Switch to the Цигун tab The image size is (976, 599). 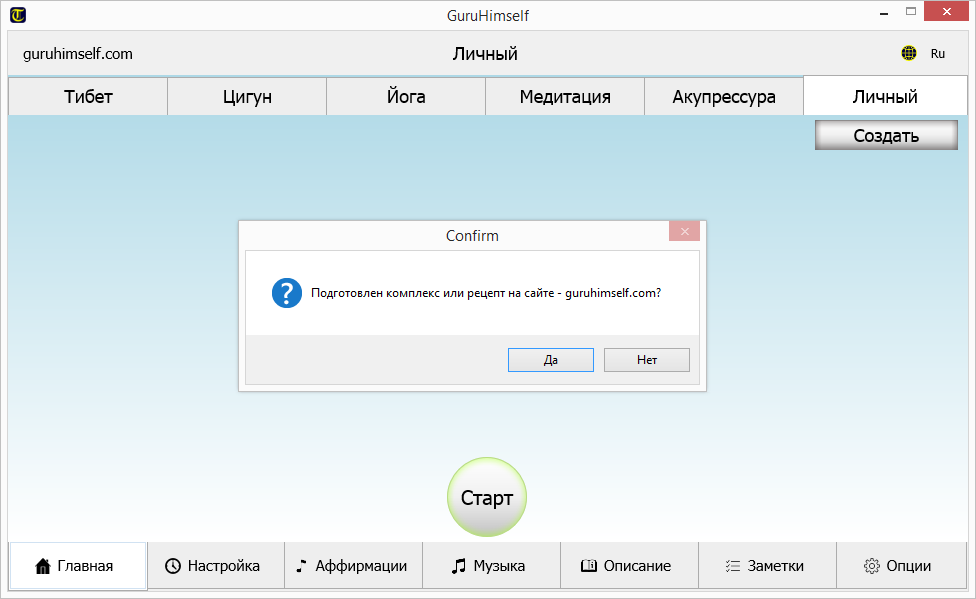tap(247, 97)
